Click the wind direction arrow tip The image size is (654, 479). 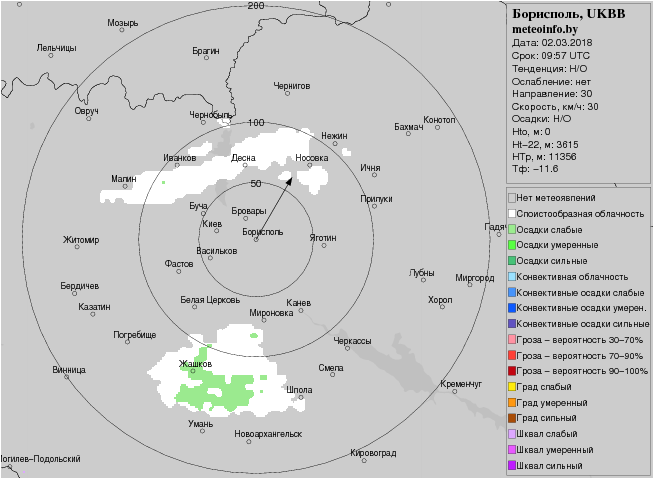click(x=291, y=178)
